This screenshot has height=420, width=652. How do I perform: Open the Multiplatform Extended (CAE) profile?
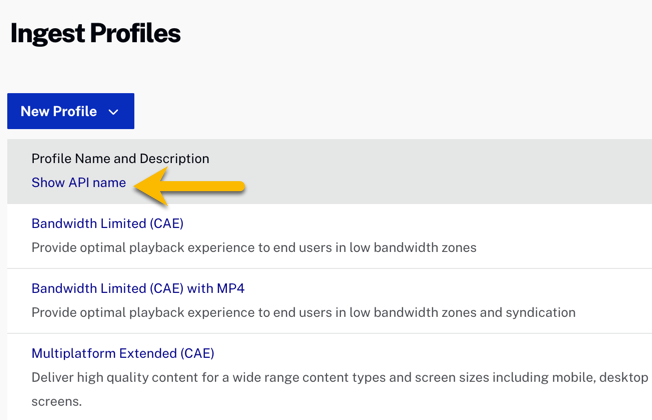click(122, 353)
